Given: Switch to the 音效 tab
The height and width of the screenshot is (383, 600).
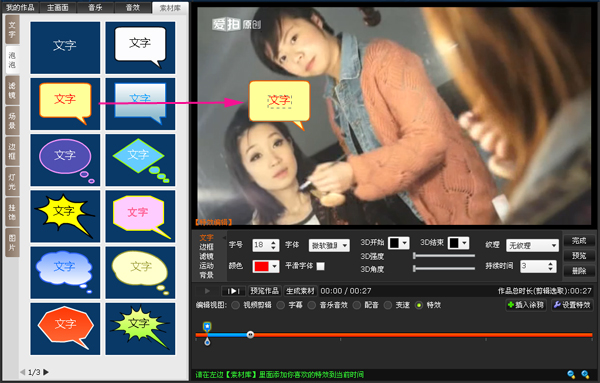Looking at the screenshot, I should (133, 7).
